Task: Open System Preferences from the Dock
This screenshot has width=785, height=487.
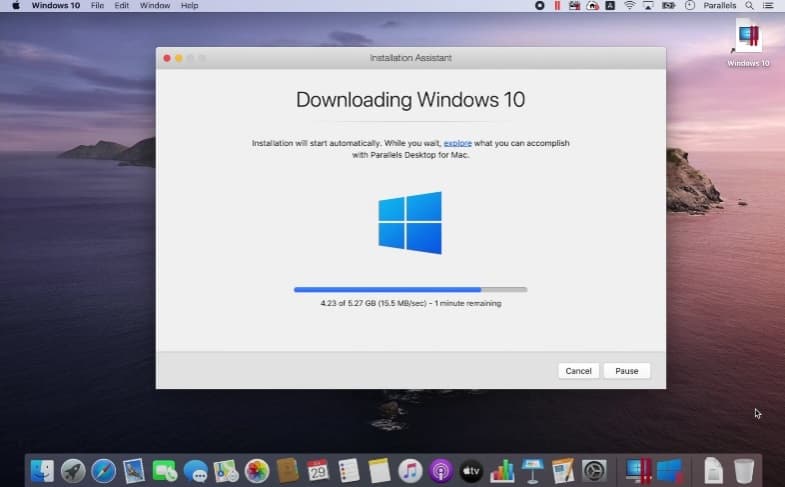Action: 594,471
